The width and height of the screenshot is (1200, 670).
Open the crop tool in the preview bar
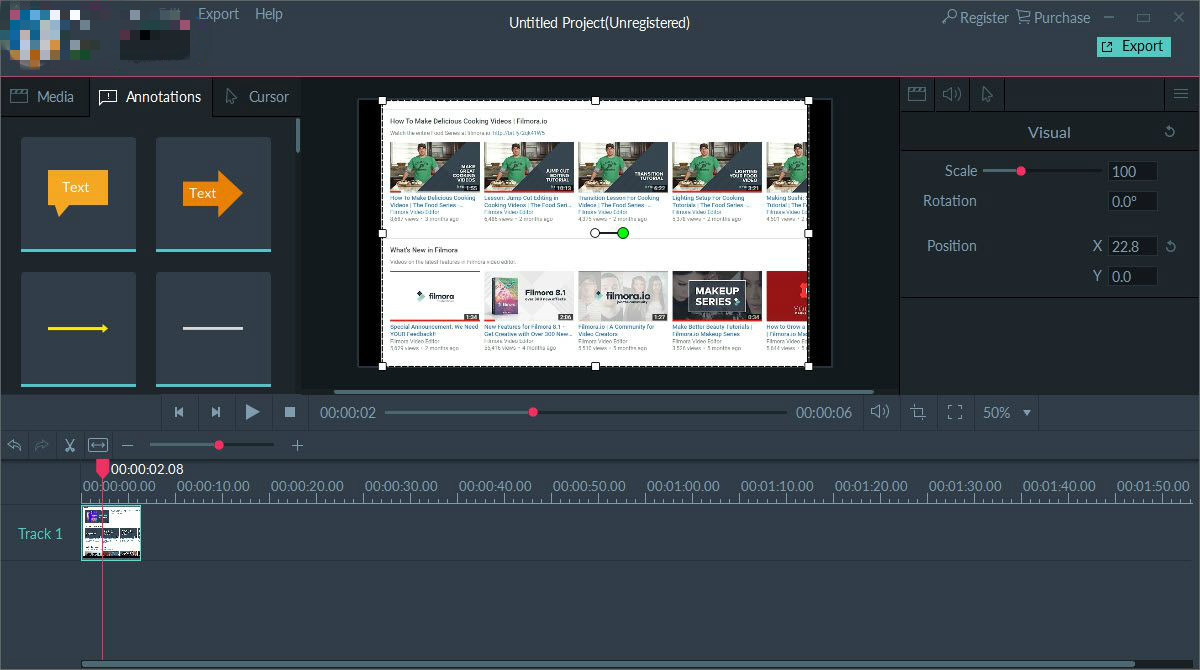click(x=918, y=412)
